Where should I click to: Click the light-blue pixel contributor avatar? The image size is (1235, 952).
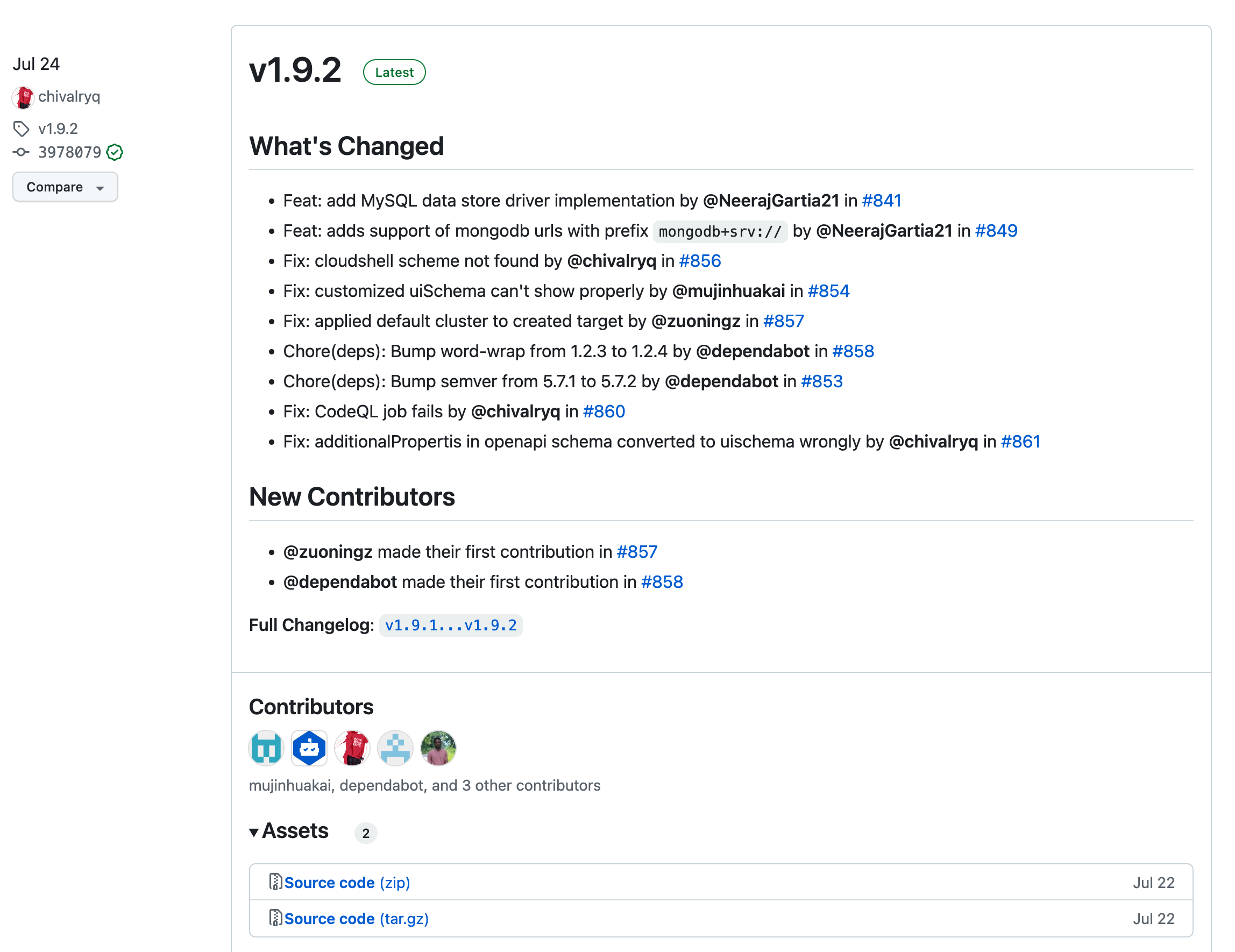point(395,748)
